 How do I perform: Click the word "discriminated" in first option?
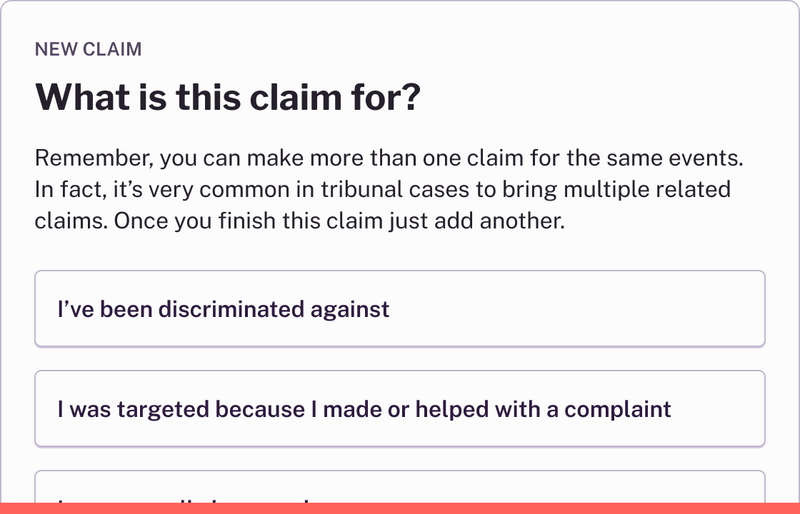(241, 309)
